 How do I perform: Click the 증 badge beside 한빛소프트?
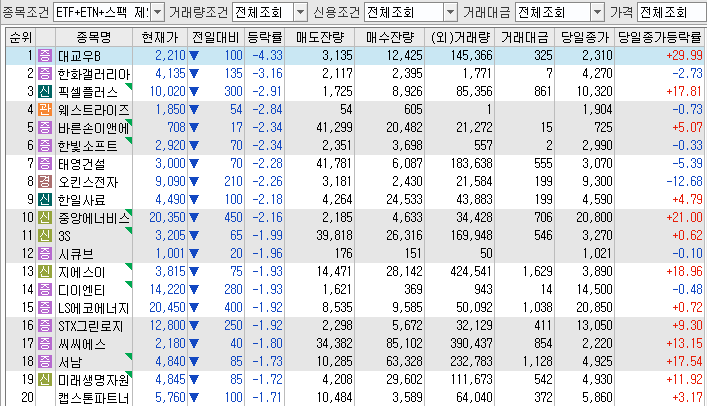point(45,146)
